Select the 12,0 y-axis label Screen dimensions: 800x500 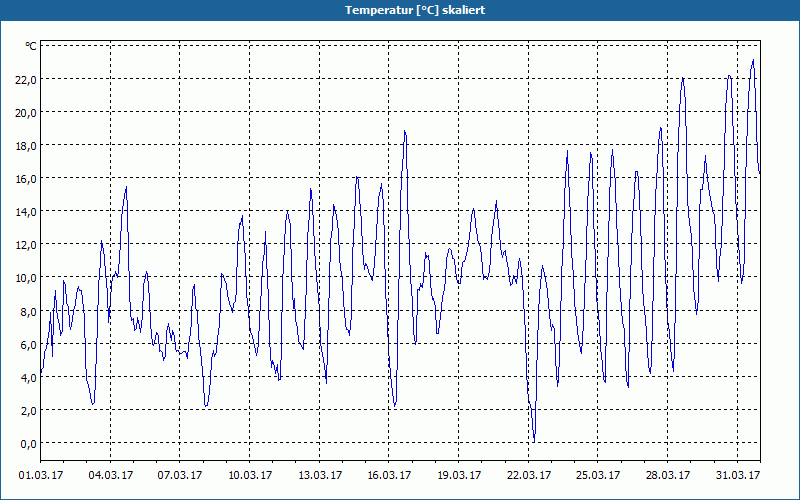28,245
